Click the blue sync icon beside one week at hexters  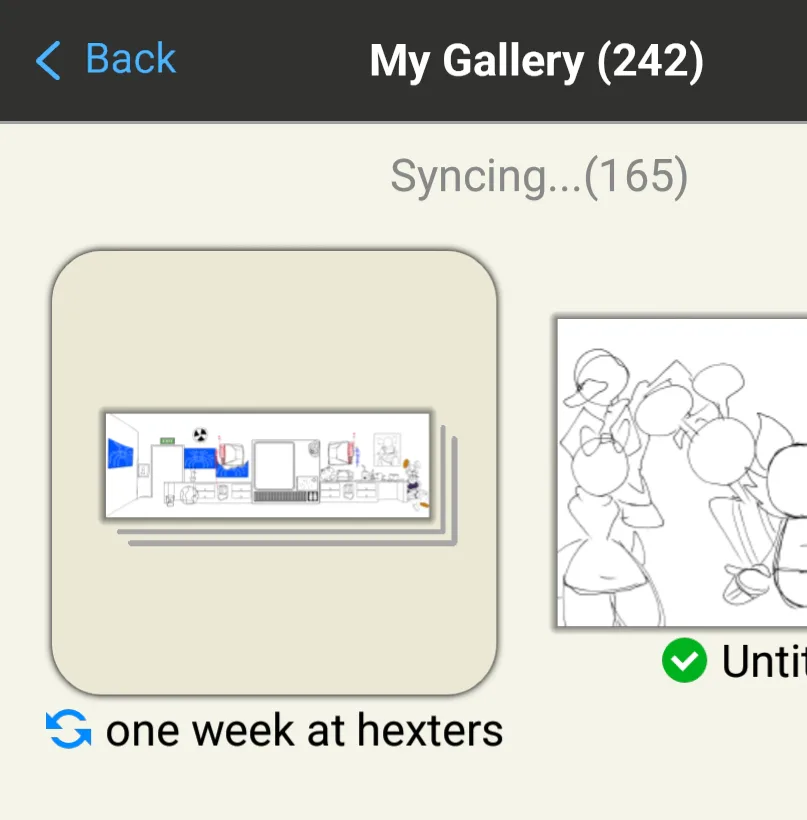point(68,729)
